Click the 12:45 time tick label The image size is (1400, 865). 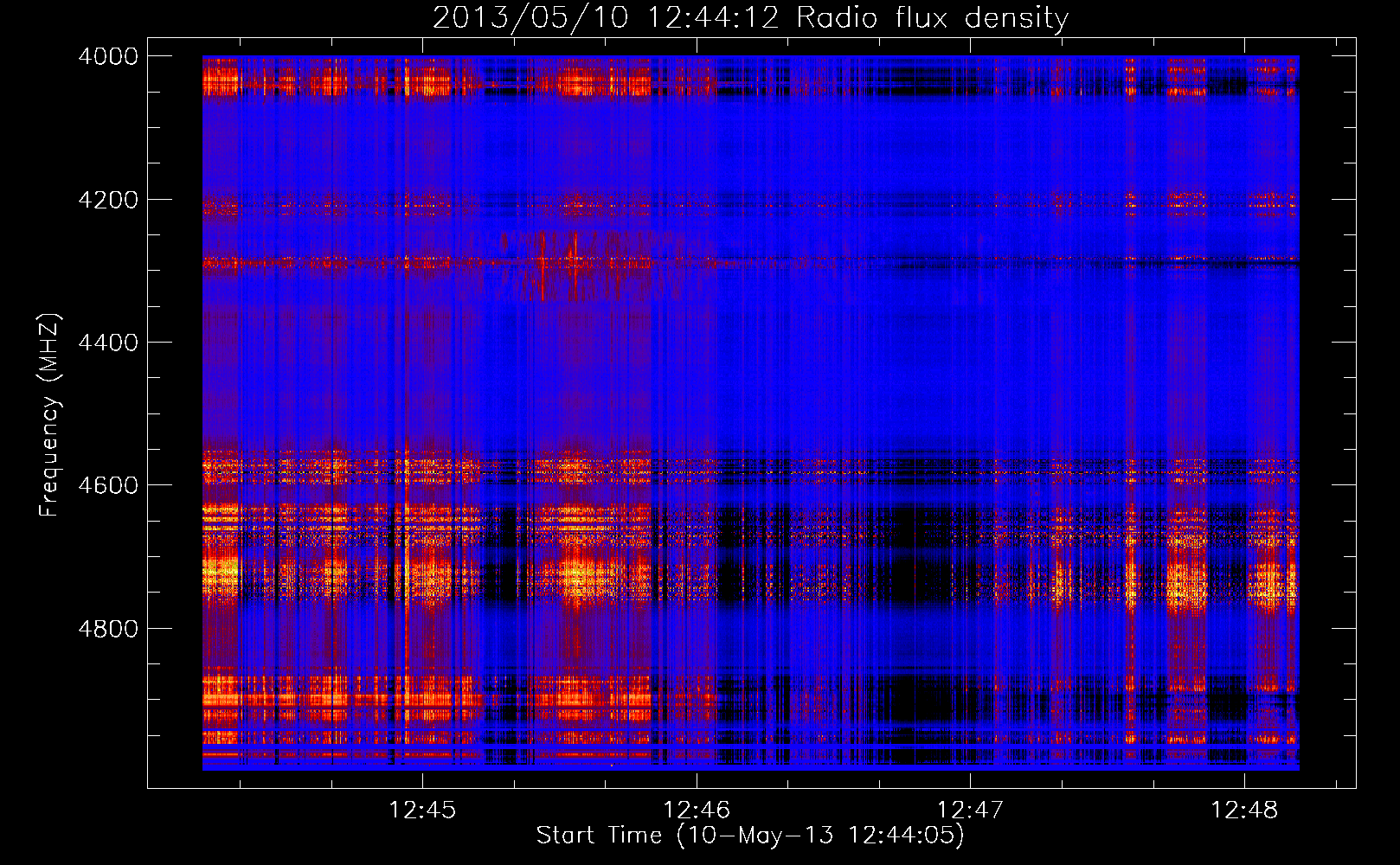(422, 810)
